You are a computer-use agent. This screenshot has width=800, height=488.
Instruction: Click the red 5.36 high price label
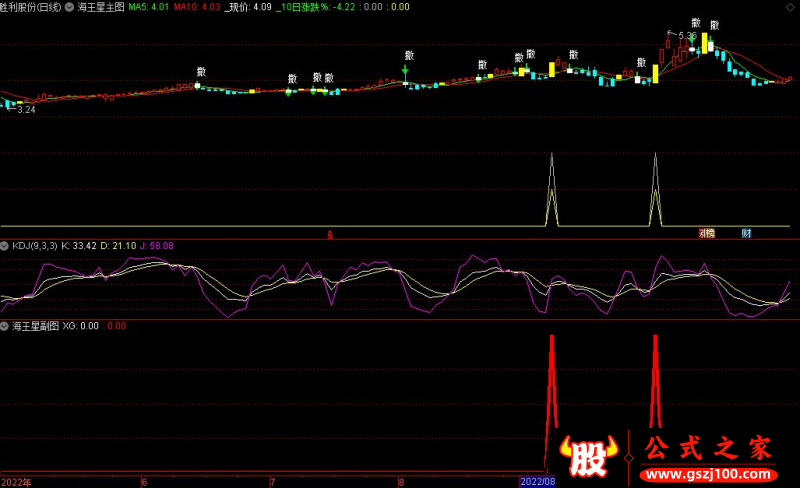[685, 36]
